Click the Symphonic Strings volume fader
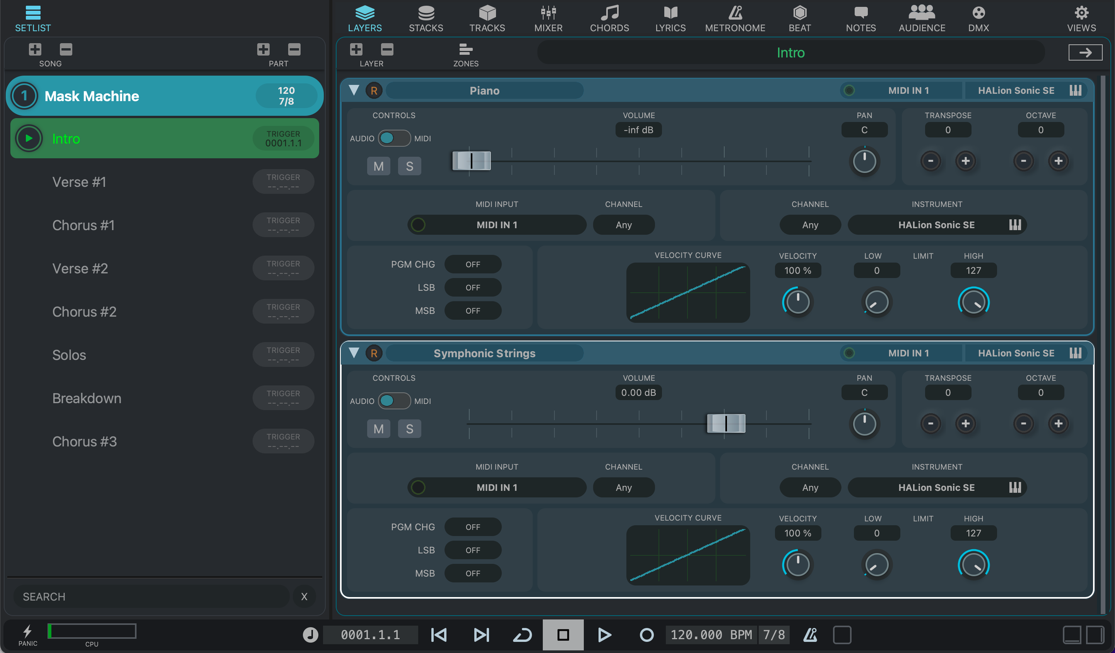Screen dimensions: 1115x653 coord(726,424)
